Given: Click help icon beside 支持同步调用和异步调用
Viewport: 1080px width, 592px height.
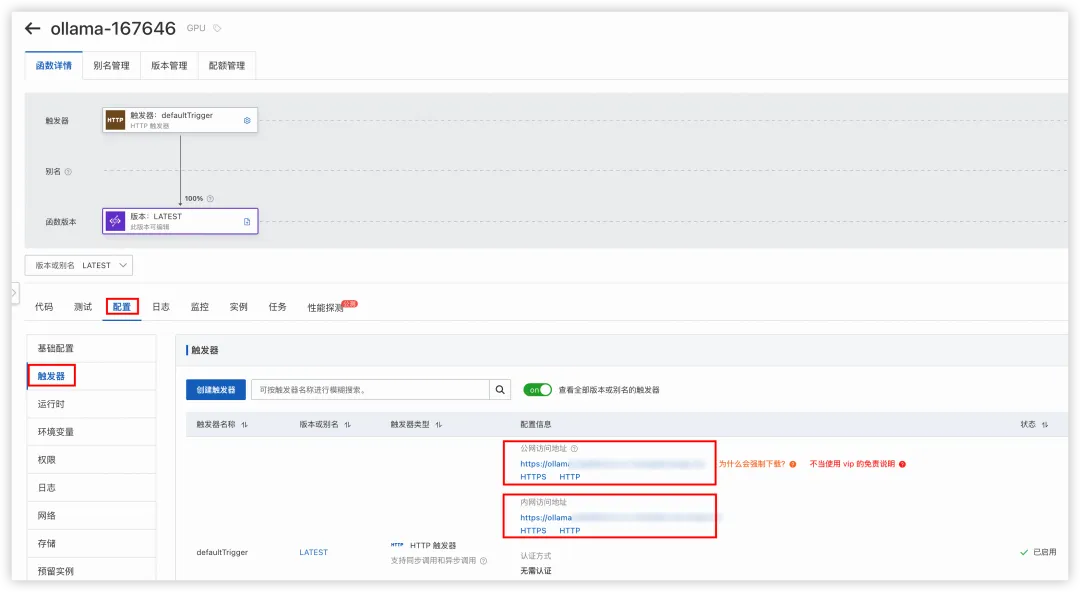Looking at the screenshot, I should [484, 561].
